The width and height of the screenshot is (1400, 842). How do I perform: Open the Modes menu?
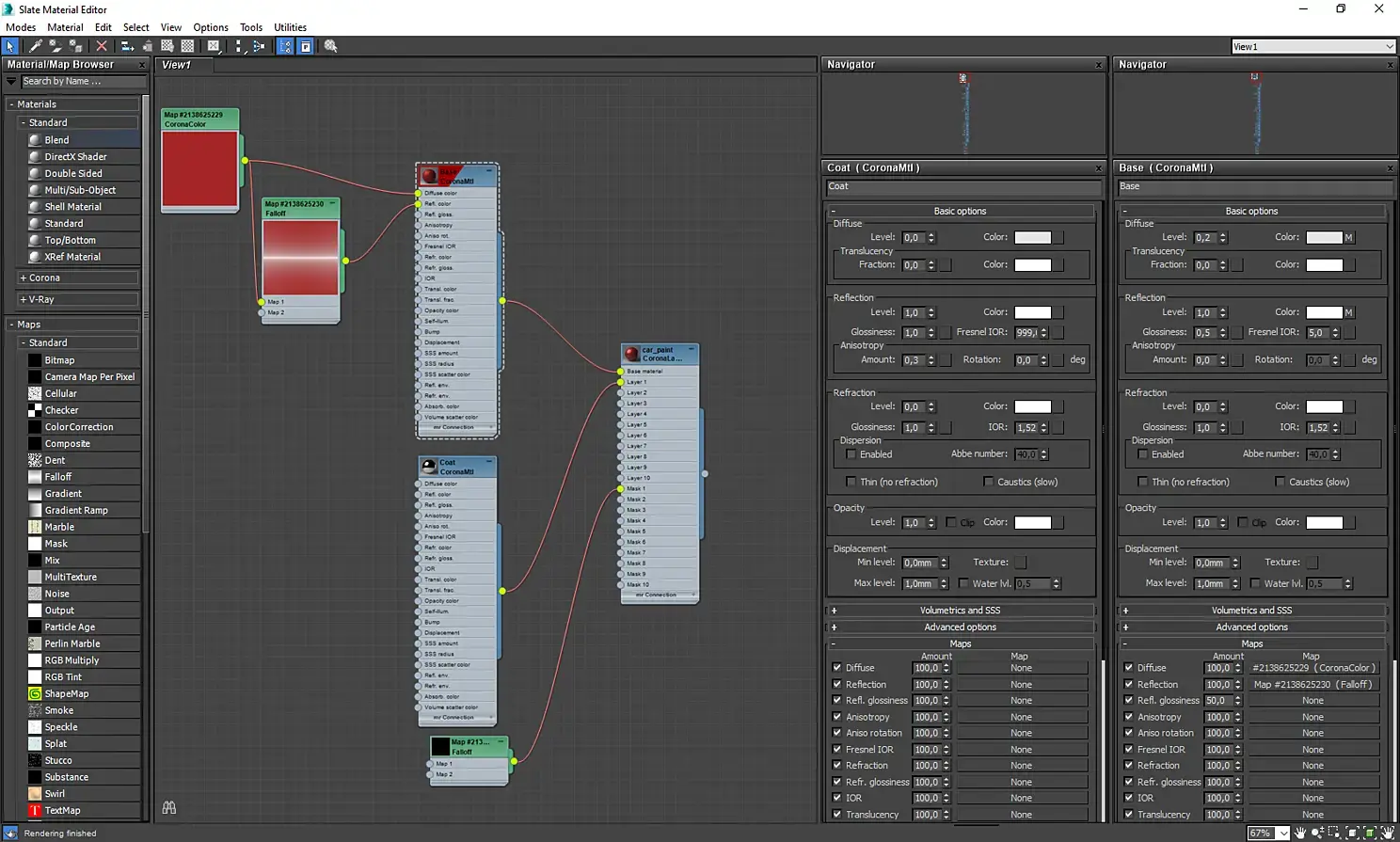click(x=21, y=27)
